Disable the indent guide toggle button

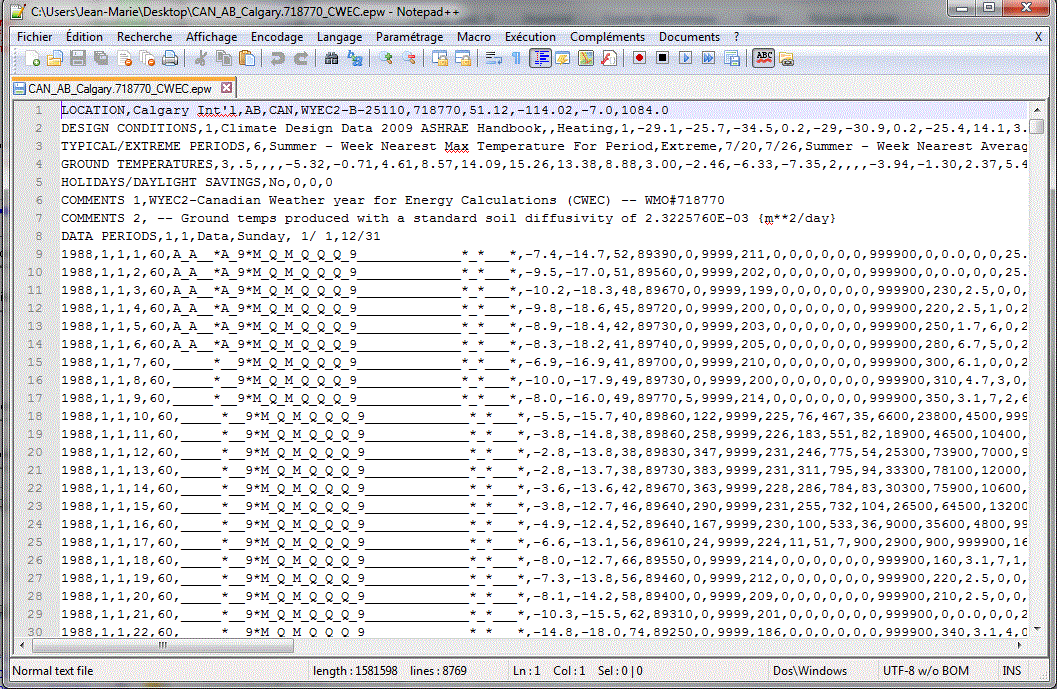coord(540,59)
